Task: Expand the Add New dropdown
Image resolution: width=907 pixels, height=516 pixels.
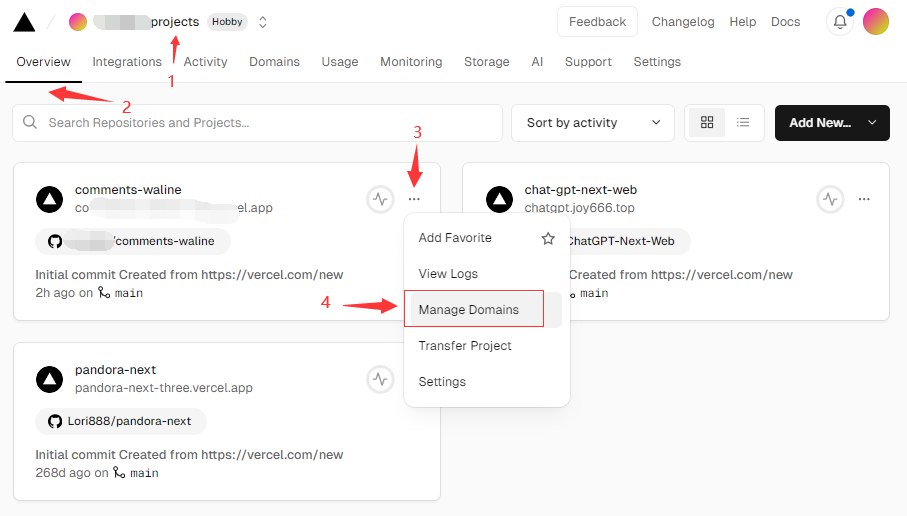Action: (x=832, y=123)
